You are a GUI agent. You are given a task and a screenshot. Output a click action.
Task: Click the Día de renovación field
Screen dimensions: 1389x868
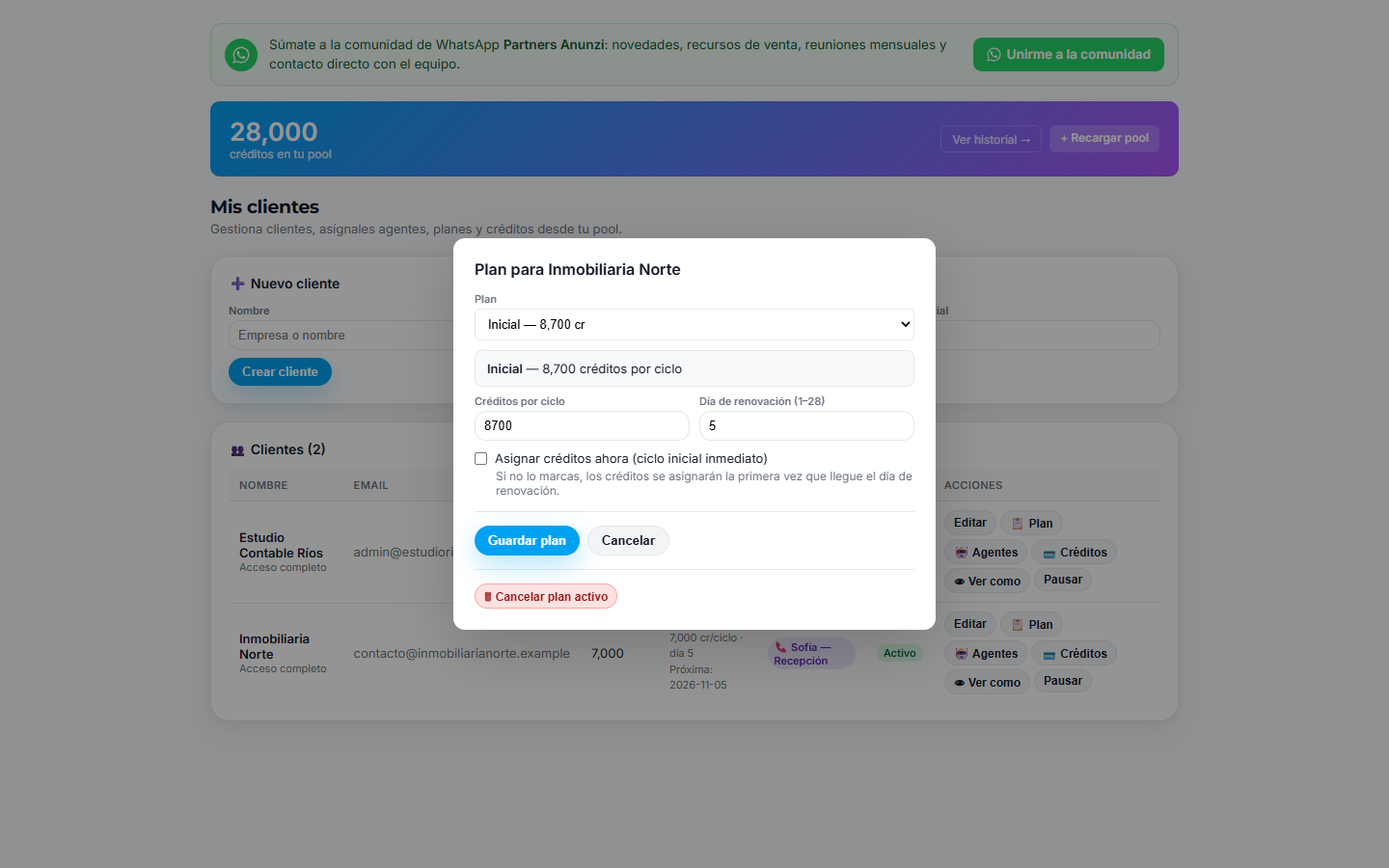(806, 426)
